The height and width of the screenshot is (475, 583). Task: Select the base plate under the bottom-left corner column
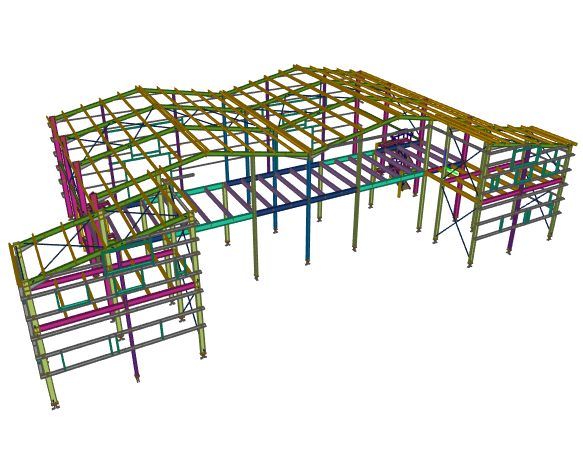click(x=56, y=406)
